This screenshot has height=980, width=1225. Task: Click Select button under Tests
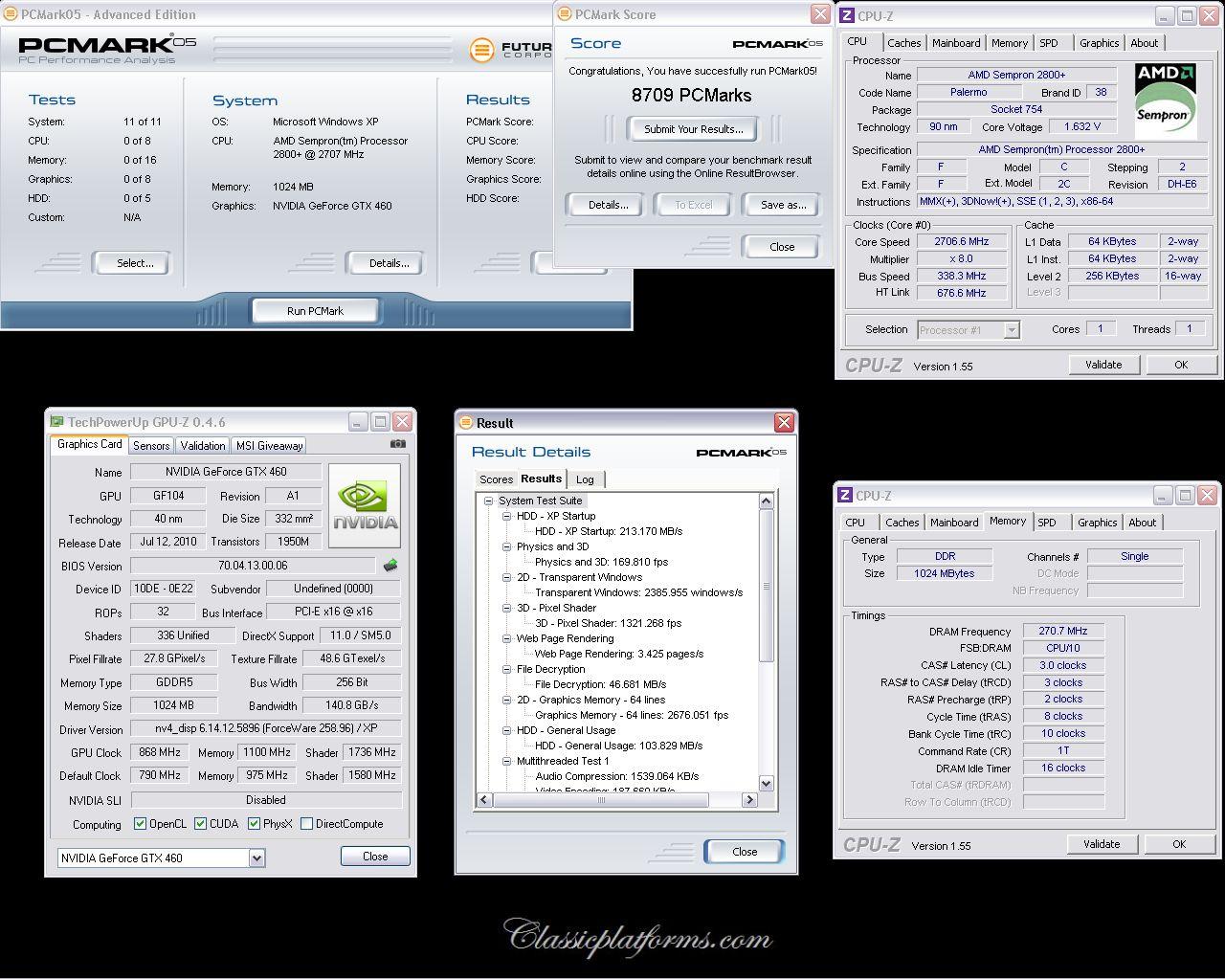click(x=135, y=263)
